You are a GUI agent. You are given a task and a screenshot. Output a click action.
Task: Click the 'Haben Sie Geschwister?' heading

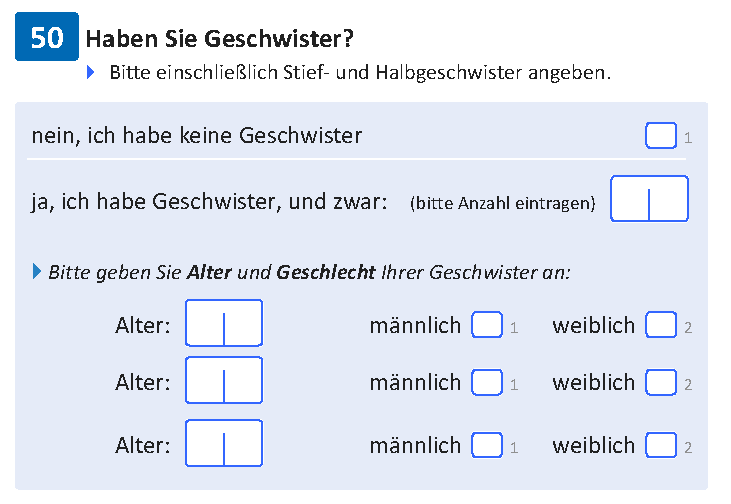[220, 39]
